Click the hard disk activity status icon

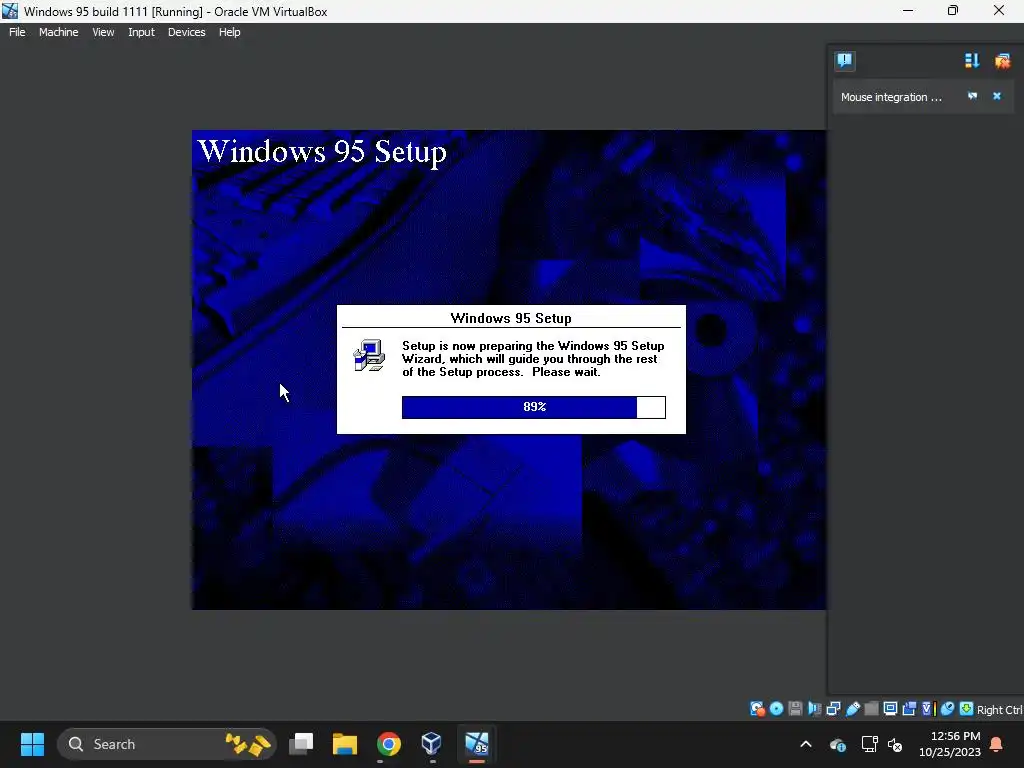pyautogui.click(x=758, y=709)
